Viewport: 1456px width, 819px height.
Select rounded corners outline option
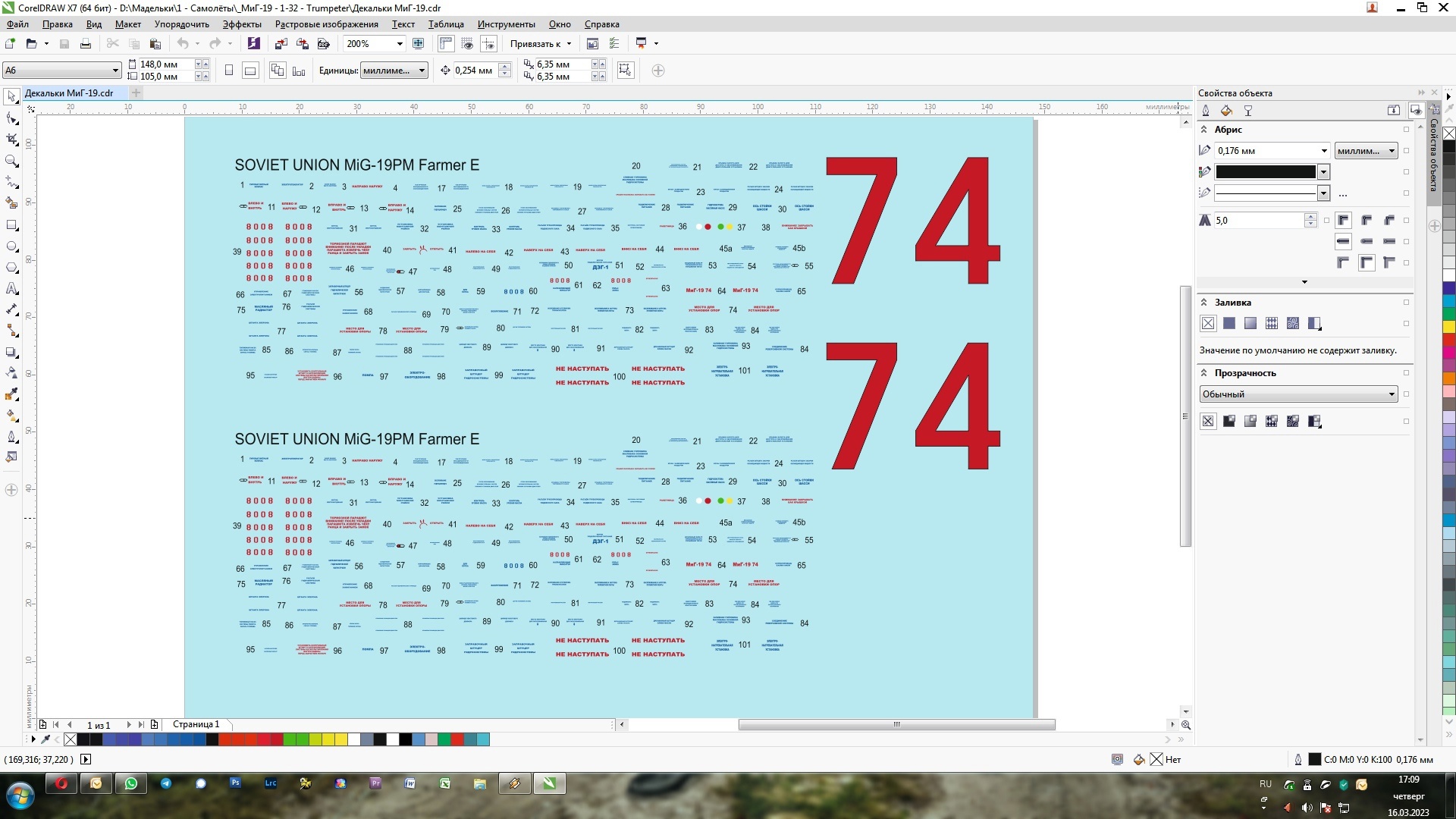(1367, 221)
